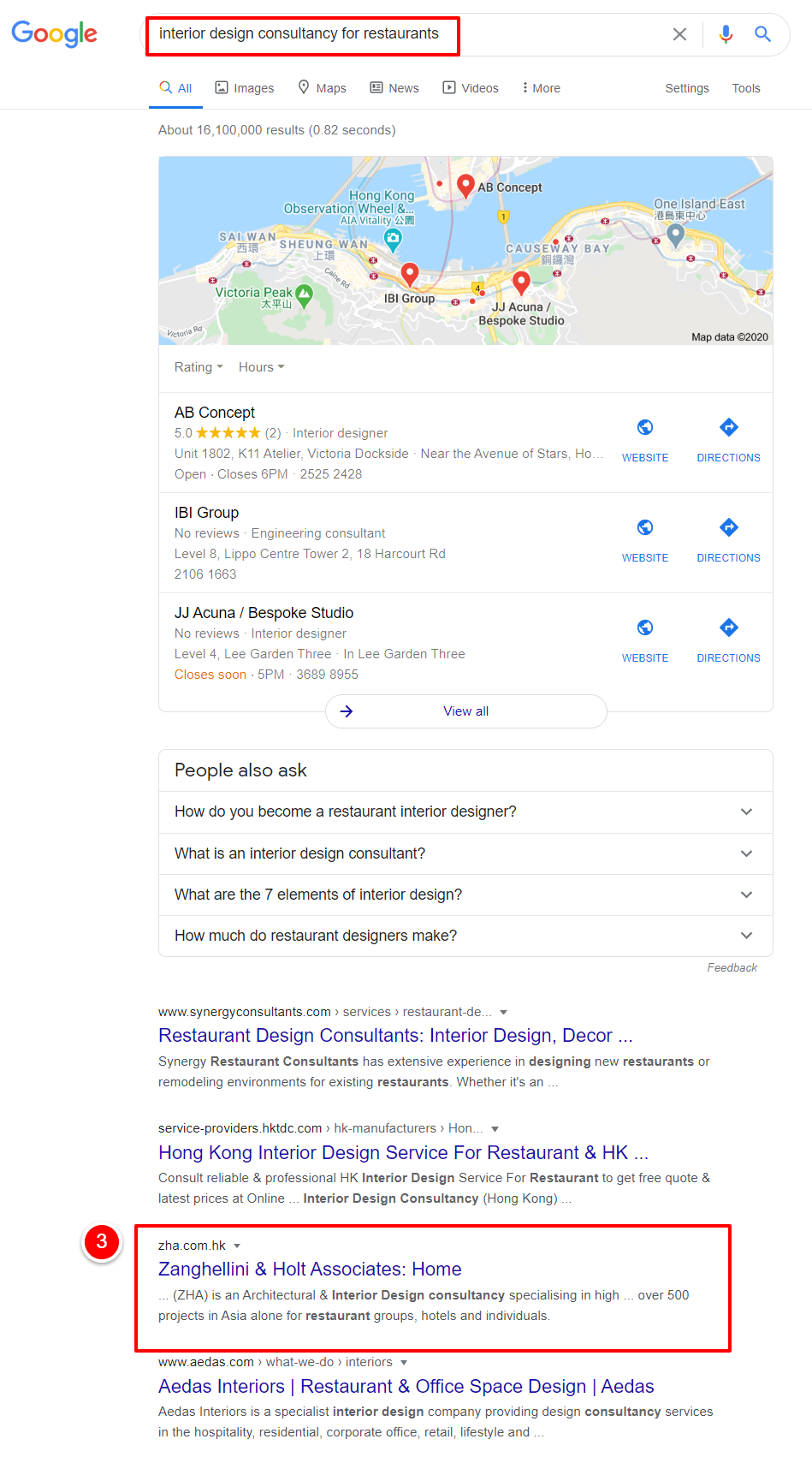
Task: Click AB Concept map pin
Action: tap(465, 186)
